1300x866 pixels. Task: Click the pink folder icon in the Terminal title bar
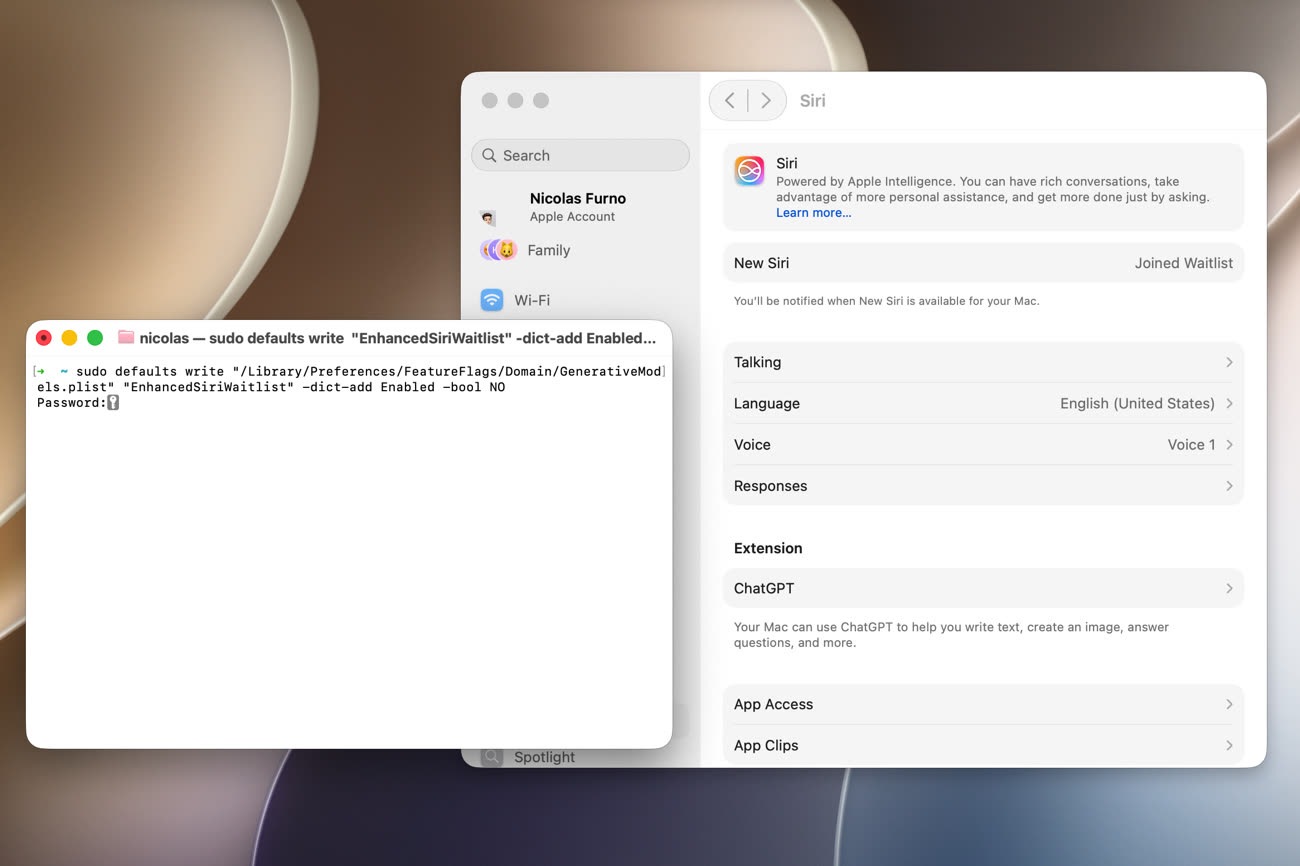point(126,338)
